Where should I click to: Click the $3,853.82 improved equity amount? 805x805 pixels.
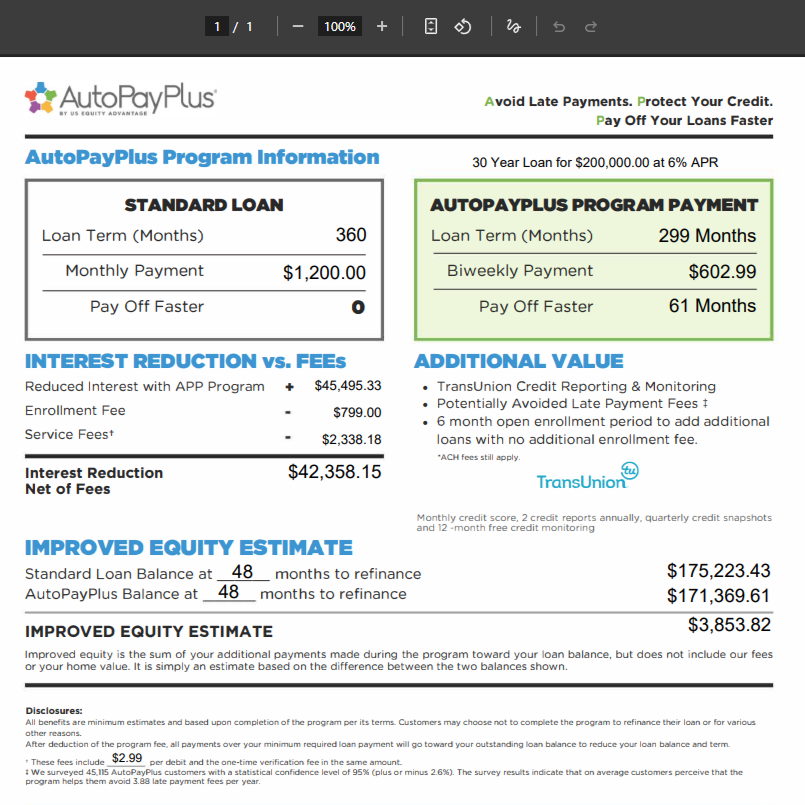729,625
